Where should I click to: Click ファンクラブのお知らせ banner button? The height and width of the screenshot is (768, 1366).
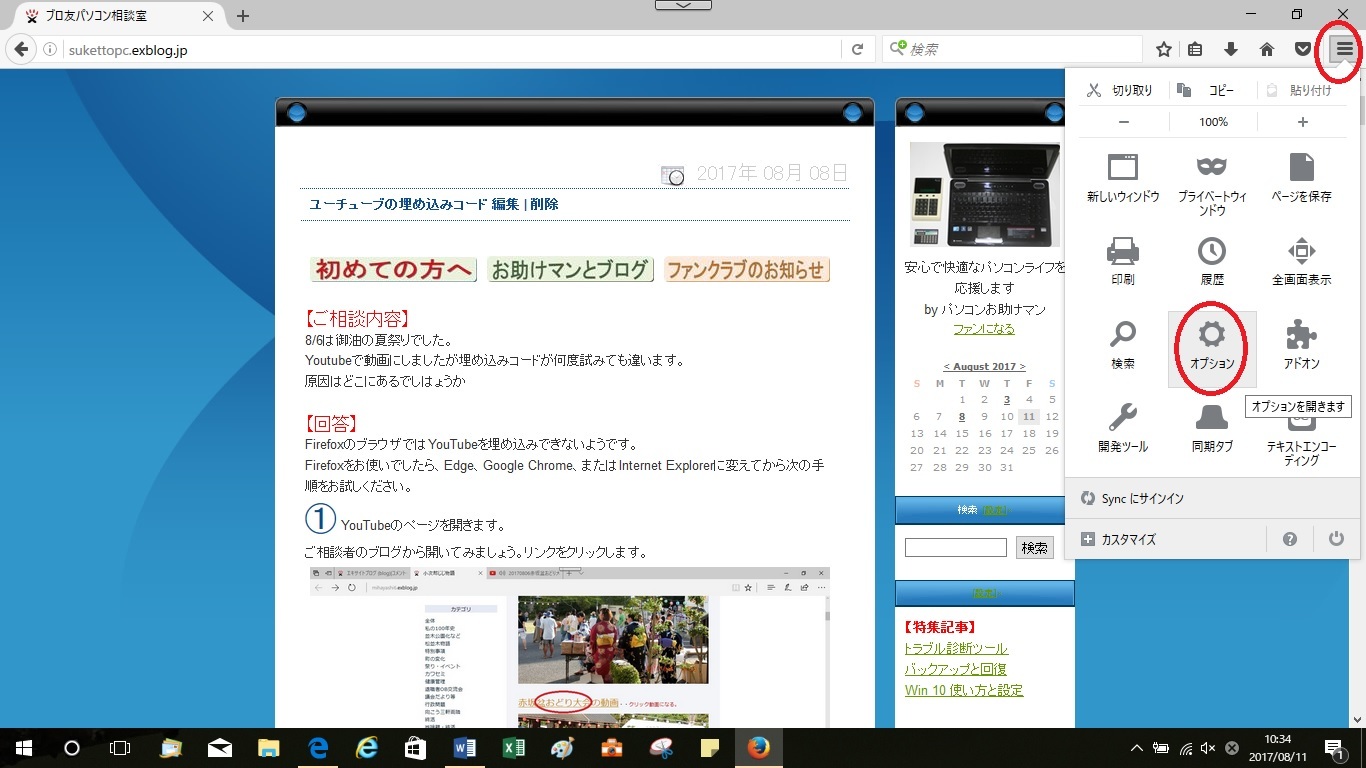tap(747, 269)
